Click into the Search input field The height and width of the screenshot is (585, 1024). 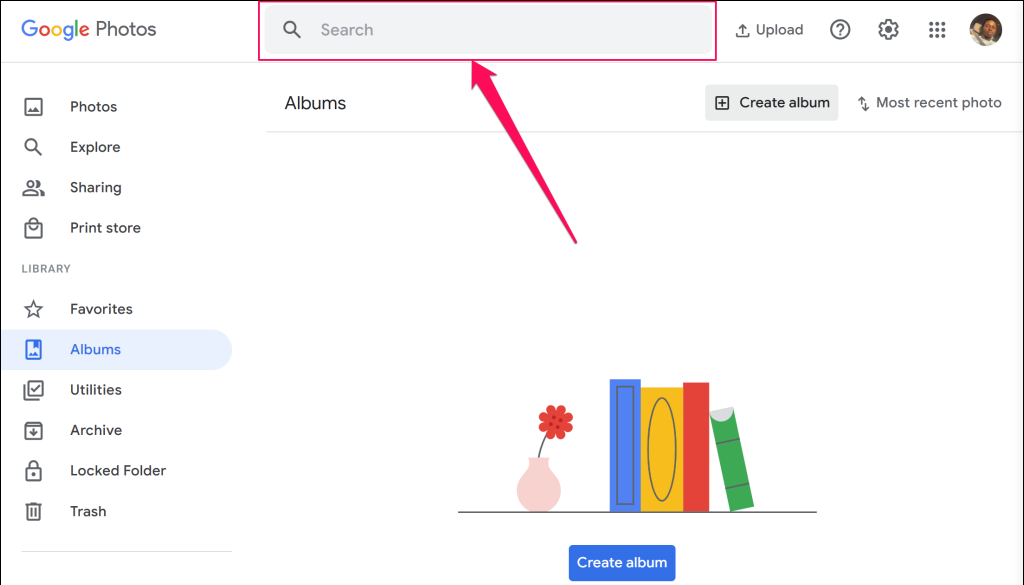click(500, 30)
